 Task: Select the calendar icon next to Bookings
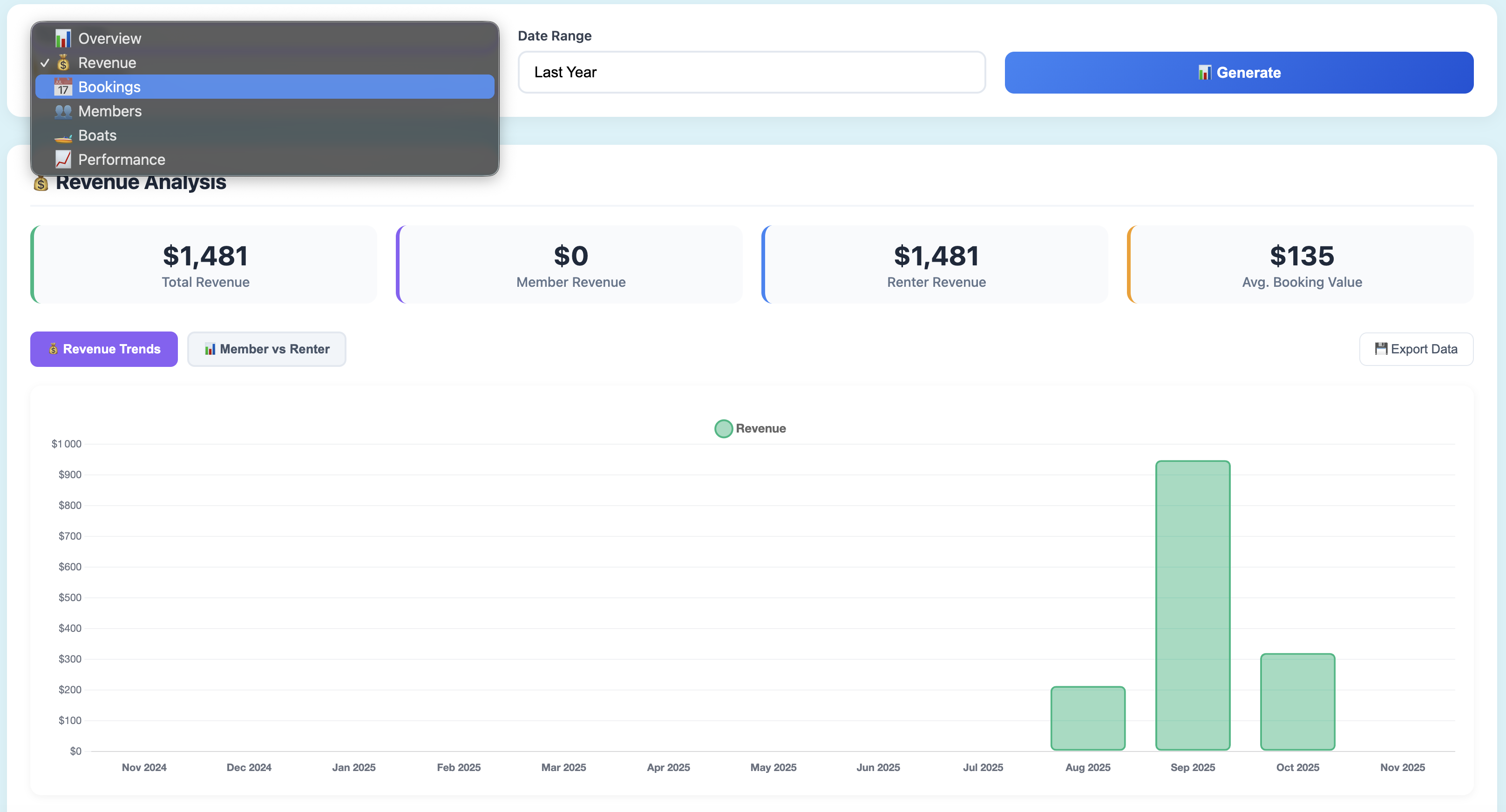point(63,87)
